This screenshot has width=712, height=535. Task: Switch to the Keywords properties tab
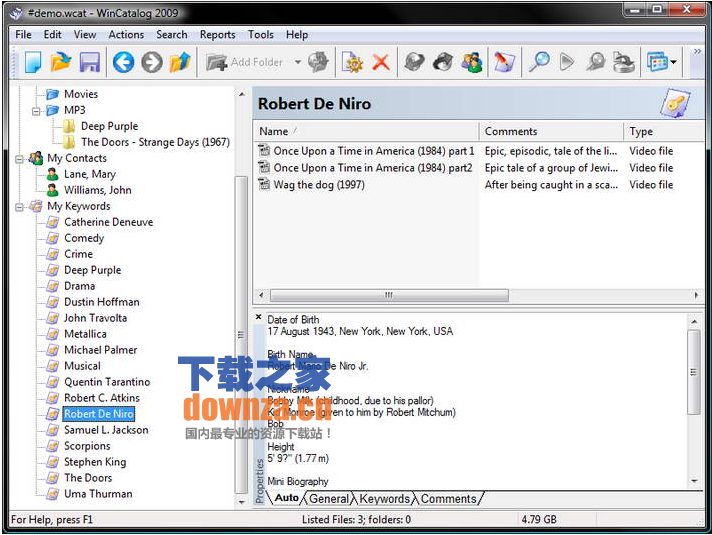click(385, 498)
